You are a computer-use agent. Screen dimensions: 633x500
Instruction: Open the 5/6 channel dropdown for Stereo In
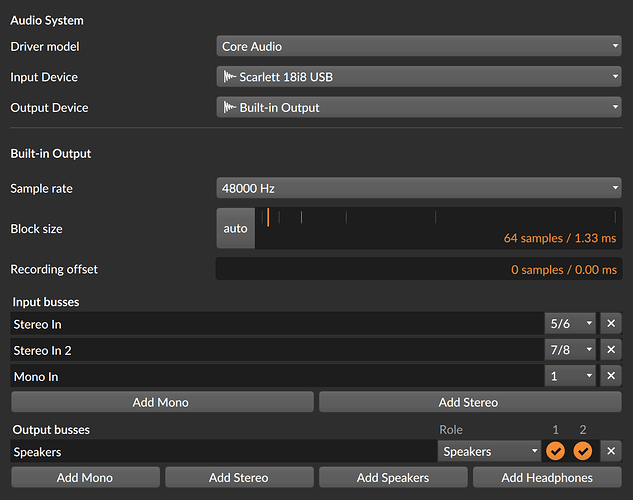[570, 324]
